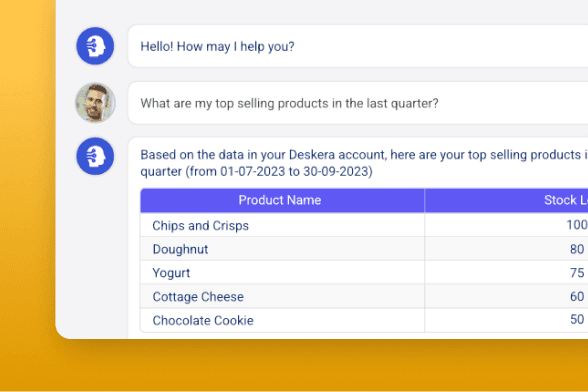The image size is (588, 392).
Task: Click the stock value 75 for Yogurt
Action: pos(577,273)
